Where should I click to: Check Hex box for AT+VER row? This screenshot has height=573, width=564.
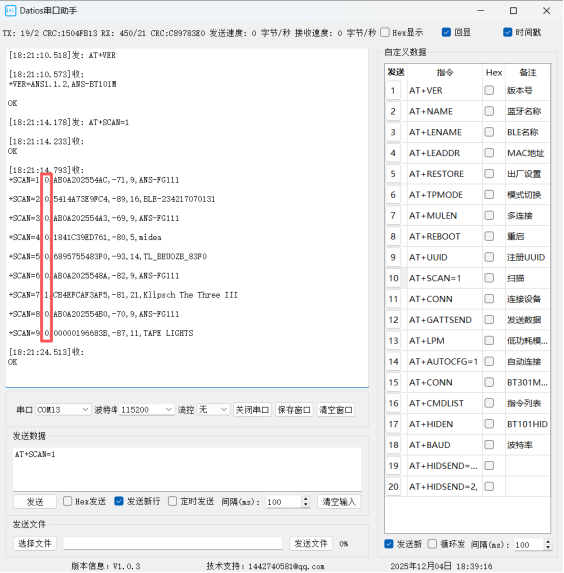click(489, 90)
